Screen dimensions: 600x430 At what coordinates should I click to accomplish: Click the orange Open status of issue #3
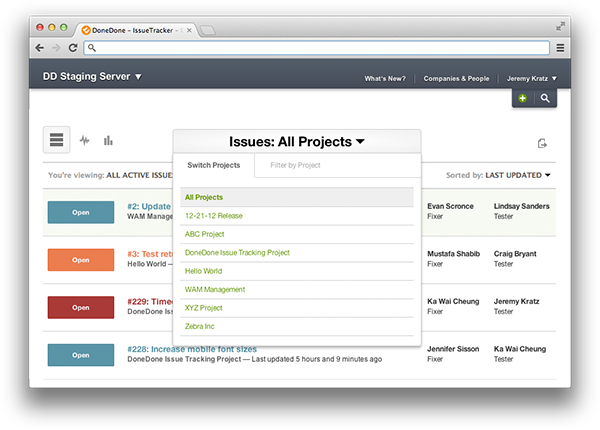pos(81,260)
